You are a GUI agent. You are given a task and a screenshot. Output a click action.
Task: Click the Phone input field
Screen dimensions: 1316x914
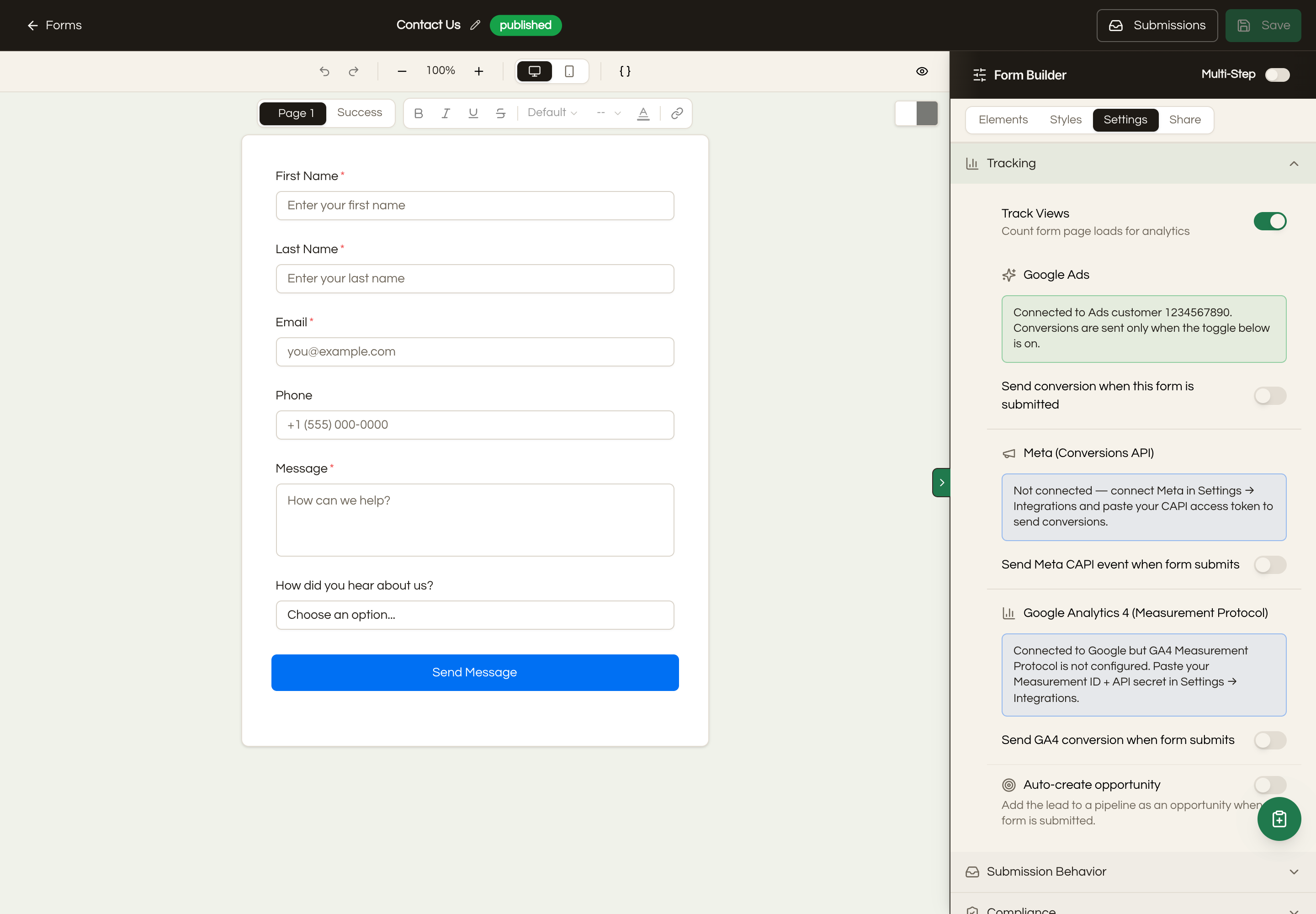coord(475,425)
